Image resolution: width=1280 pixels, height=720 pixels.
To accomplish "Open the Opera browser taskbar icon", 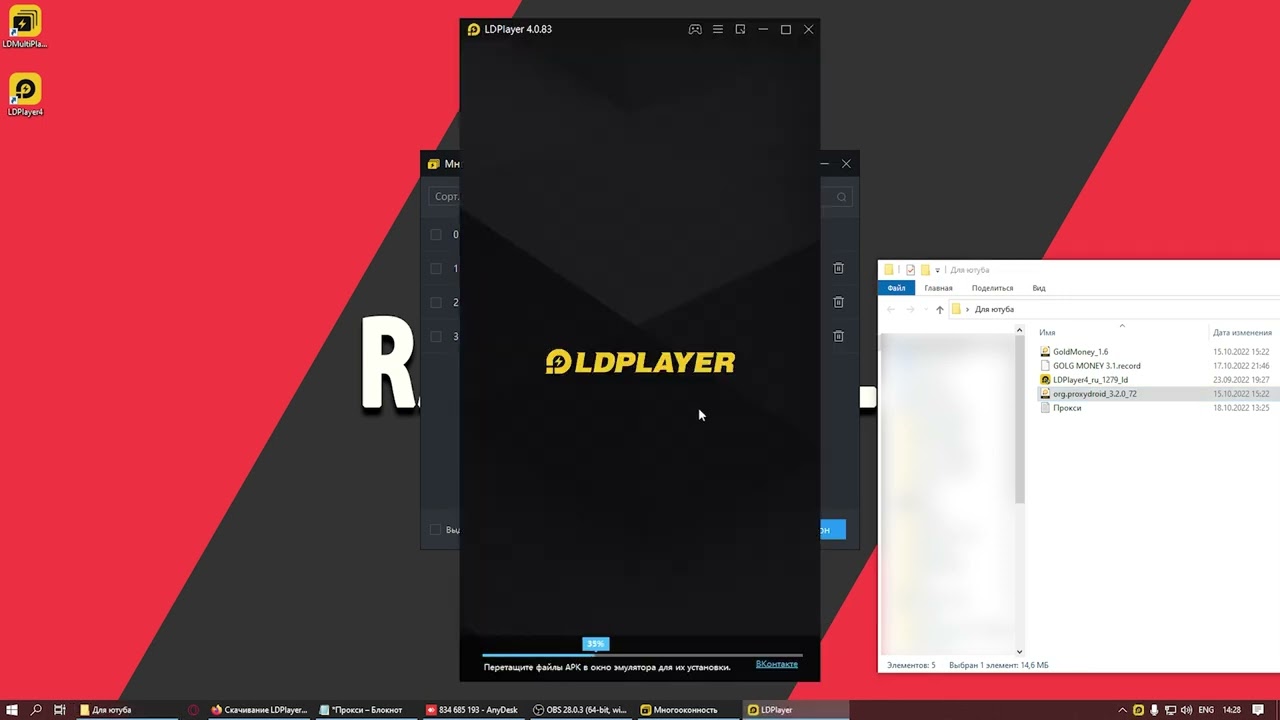I will [x=193, y=710].
